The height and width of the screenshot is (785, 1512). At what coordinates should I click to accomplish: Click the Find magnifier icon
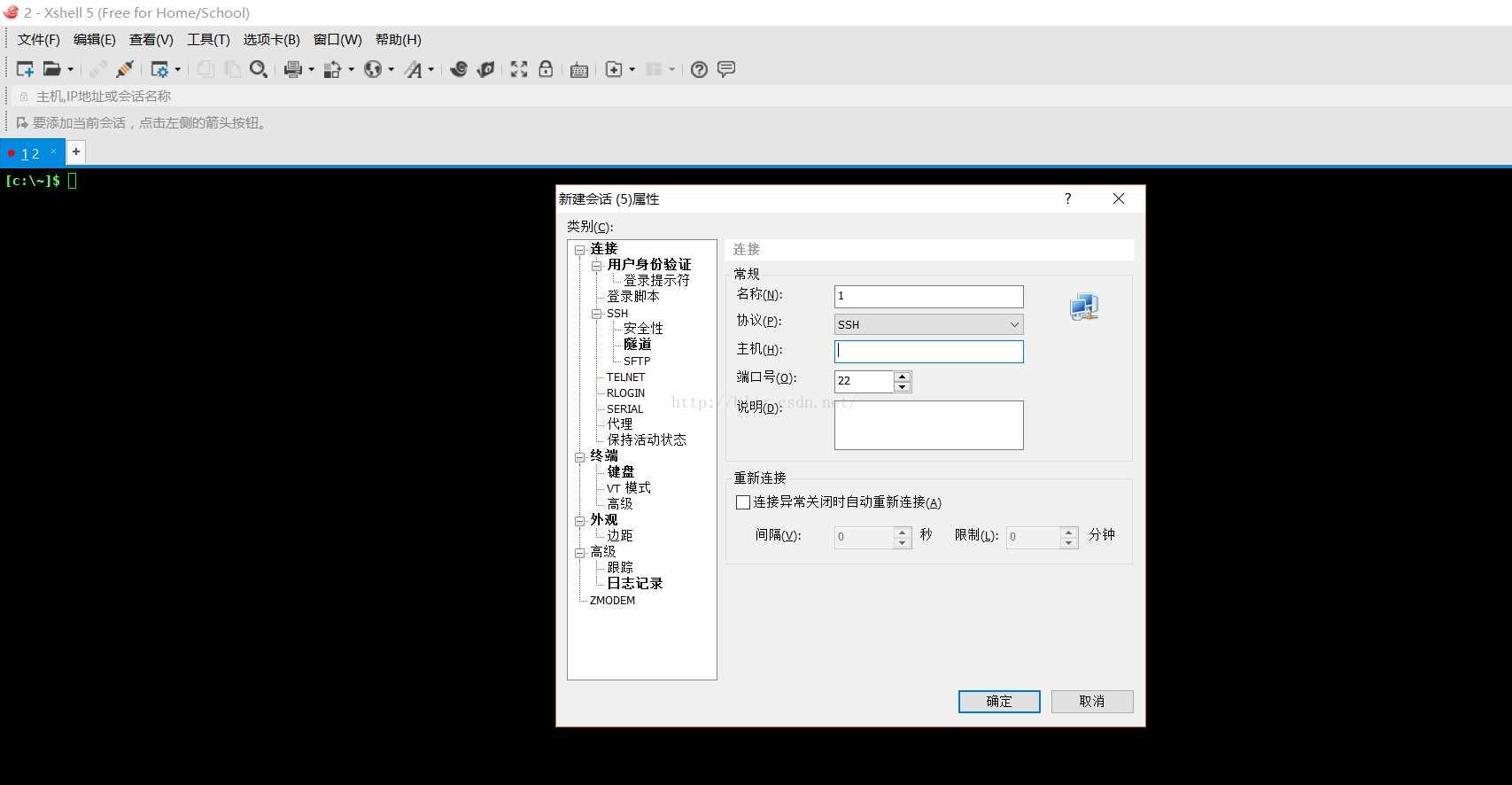coord(258,69)
